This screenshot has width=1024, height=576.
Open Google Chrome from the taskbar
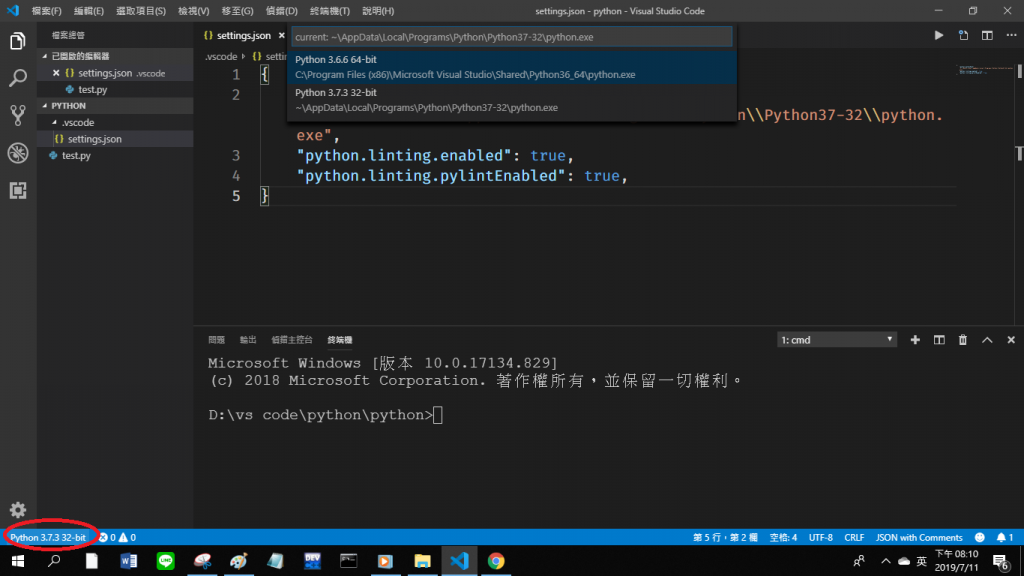(x=496, y=561)
